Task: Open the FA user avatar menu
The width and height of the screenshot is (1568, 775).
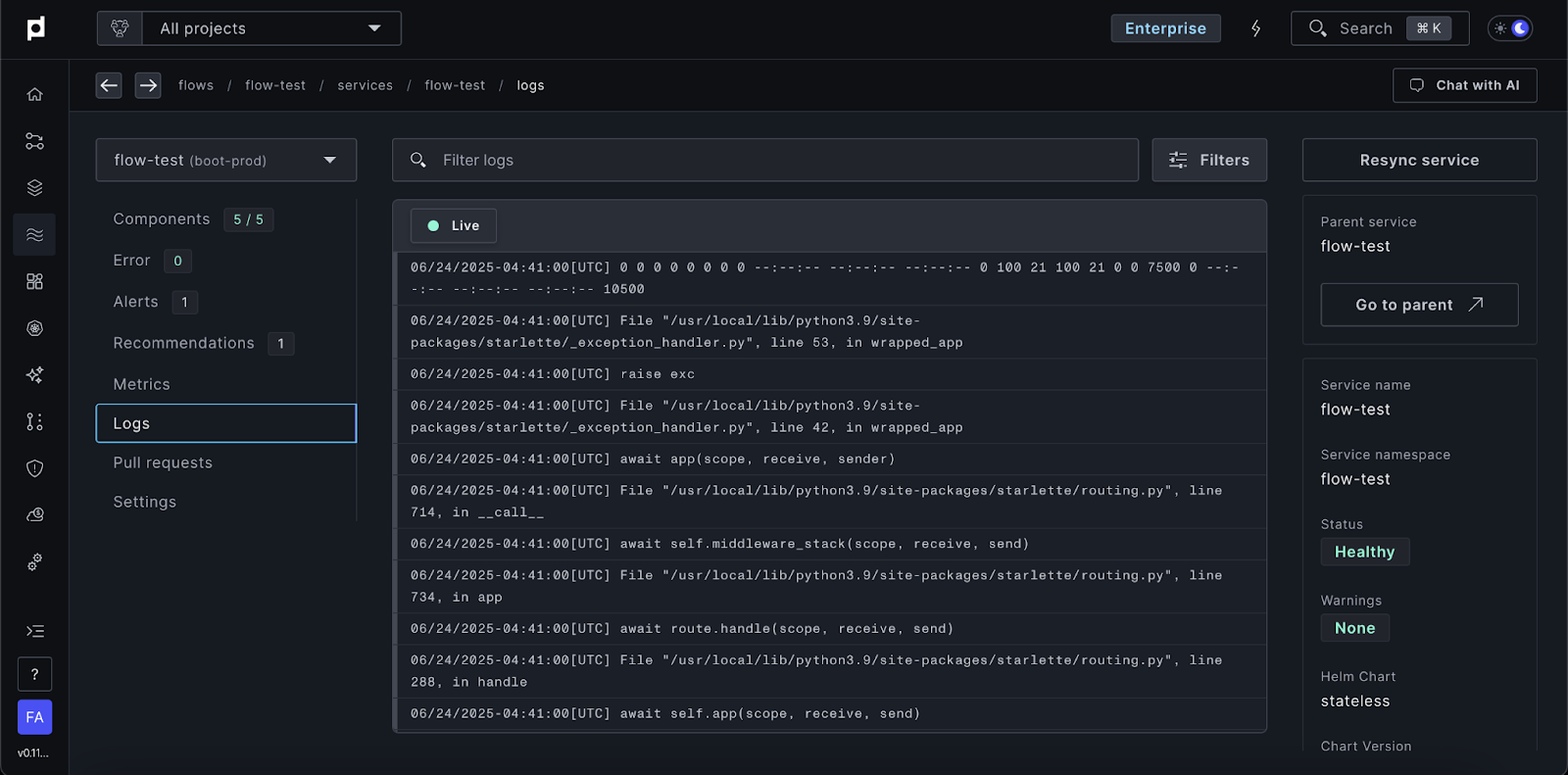Action: click(x=34, y=717)
